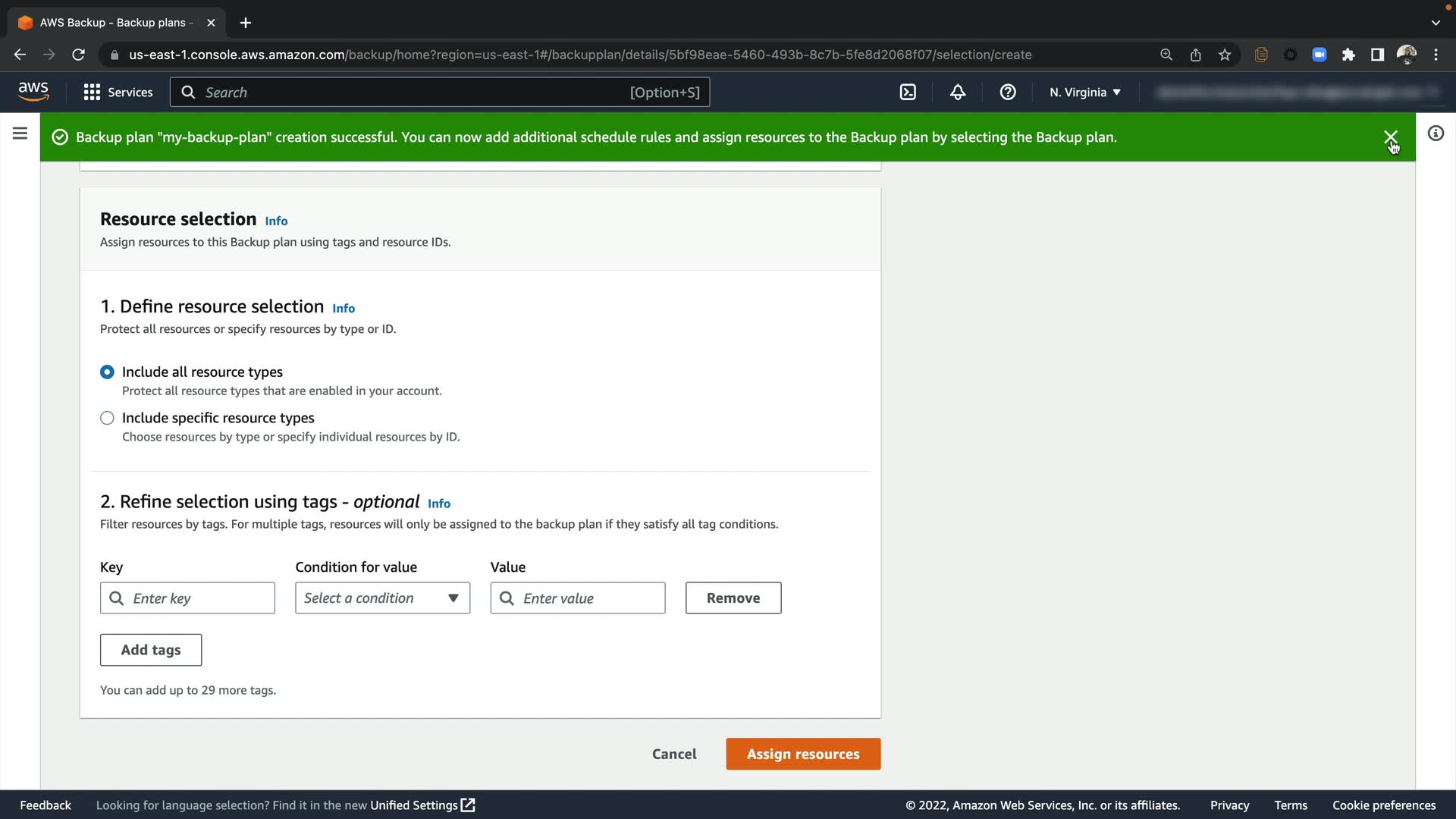Screen dimensions: 1456x819
Task: Open AWS CloudShell icon
Action: [908, 93]
